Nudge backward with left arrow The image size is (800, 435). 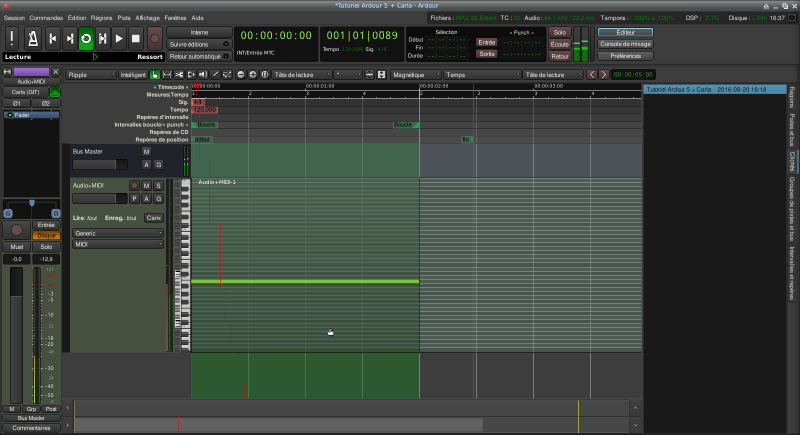592,75
